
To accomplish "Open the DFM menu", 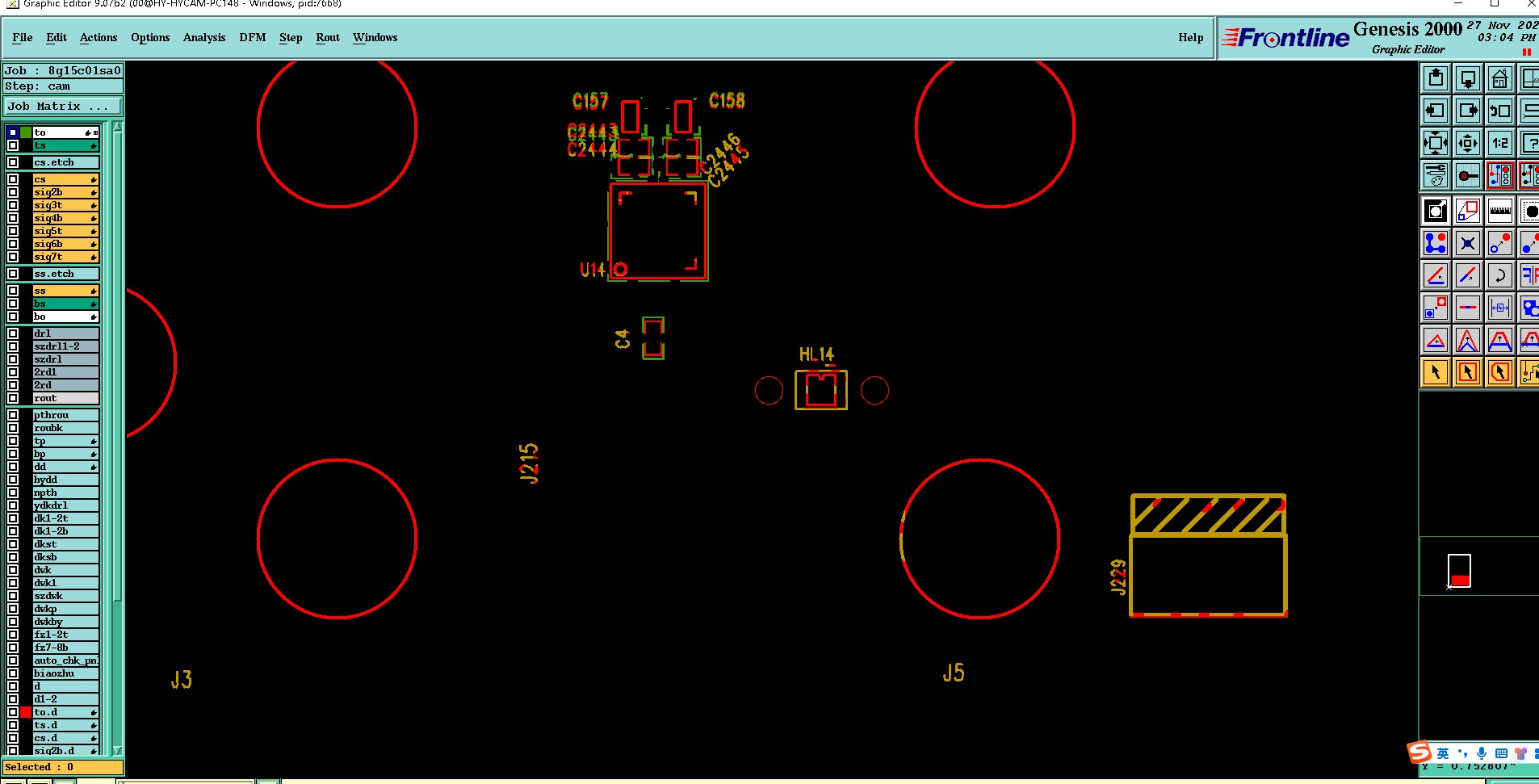I will pyautogui.click(x=253, y=37).
